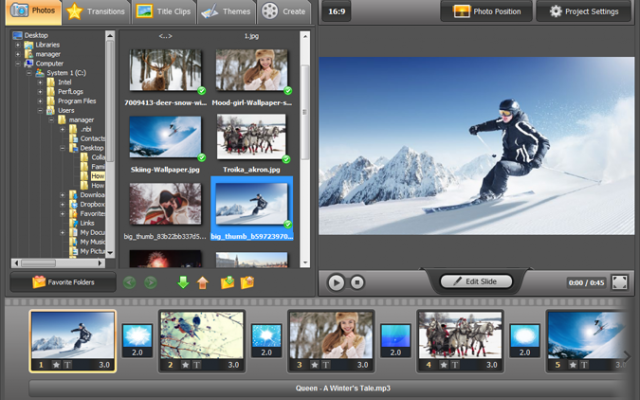Click orange up arrow to remove photo
640x400 pixels.
(x=202, y=282)
